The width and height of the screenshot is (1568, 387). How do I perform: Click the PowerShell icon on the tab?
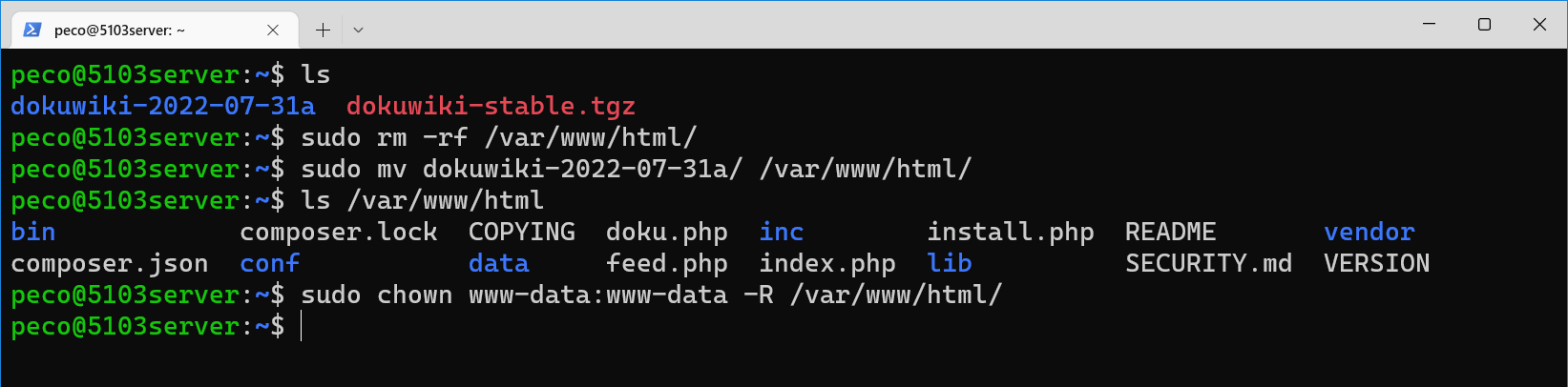(31, 30)
